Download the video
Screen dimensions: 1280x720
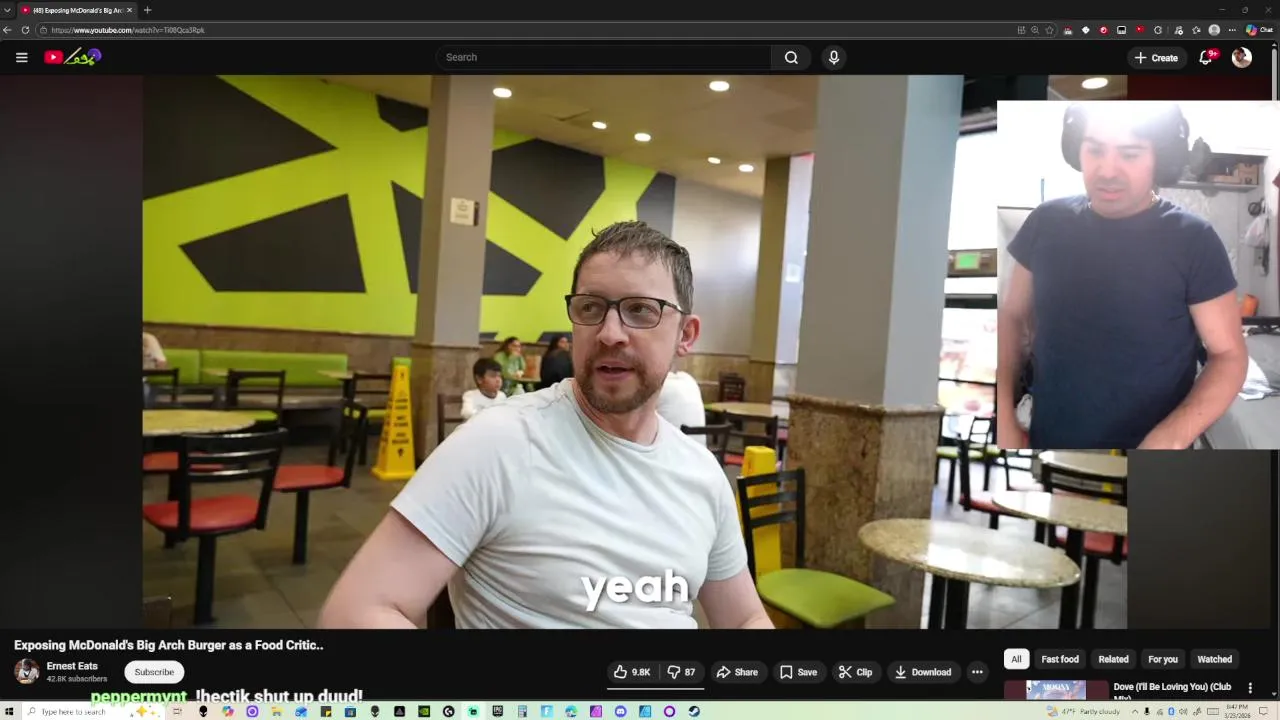click(x=923, y=672)
